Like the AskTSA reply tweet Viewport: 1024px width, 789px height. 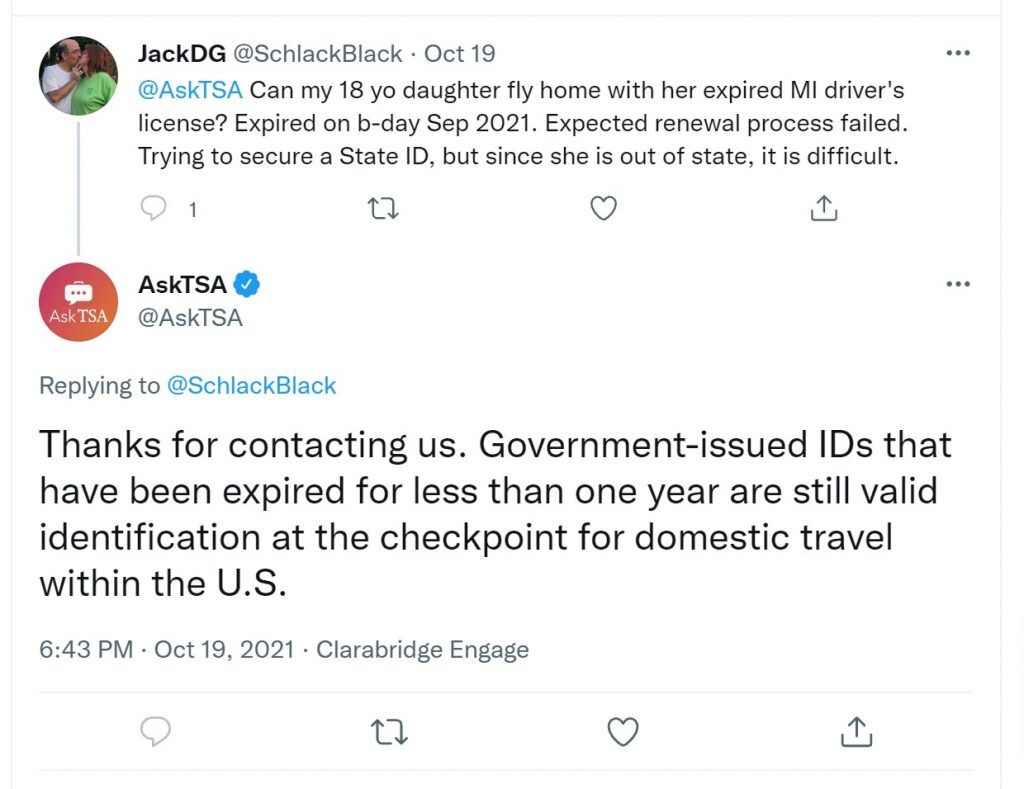click(623, 732)
